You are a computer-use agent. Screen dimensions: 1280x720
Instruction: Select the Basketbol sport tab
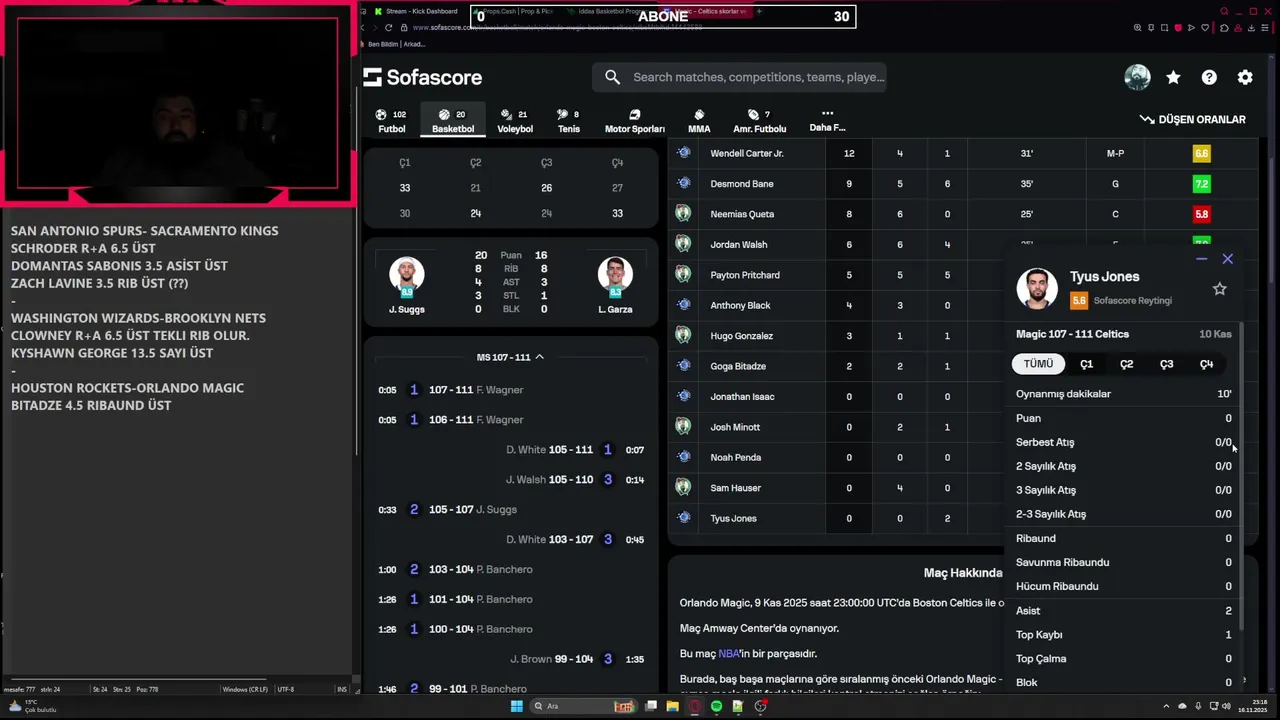(453, 121)
